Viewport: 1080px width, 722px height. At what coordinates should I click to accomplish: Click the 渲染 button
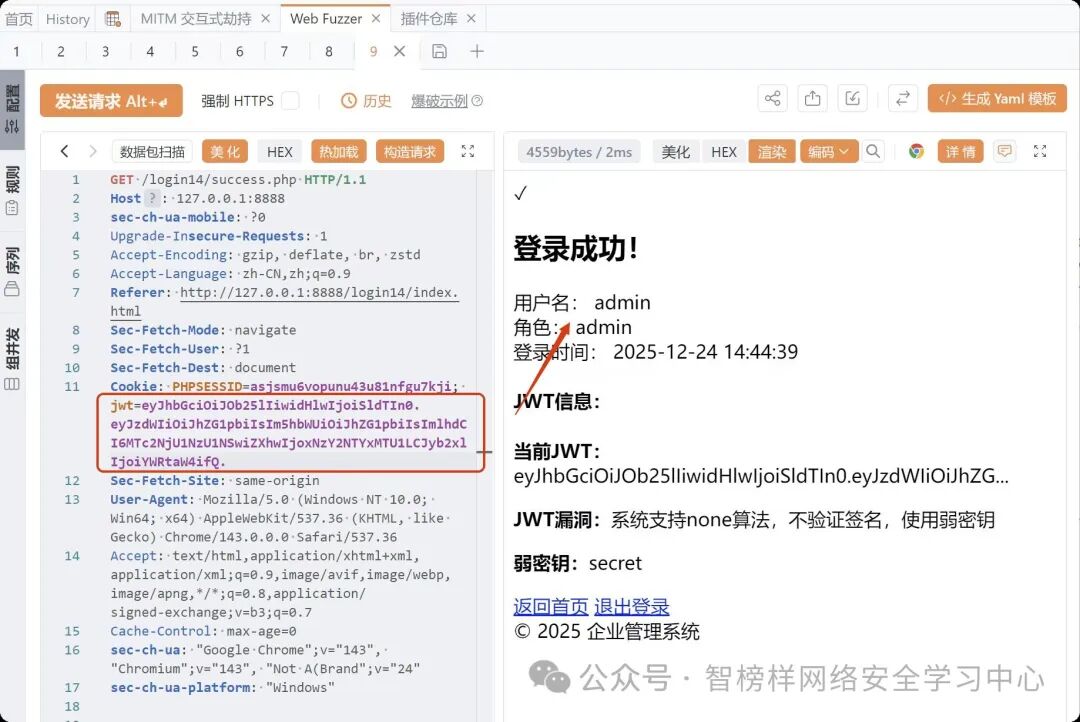[771, 151]
